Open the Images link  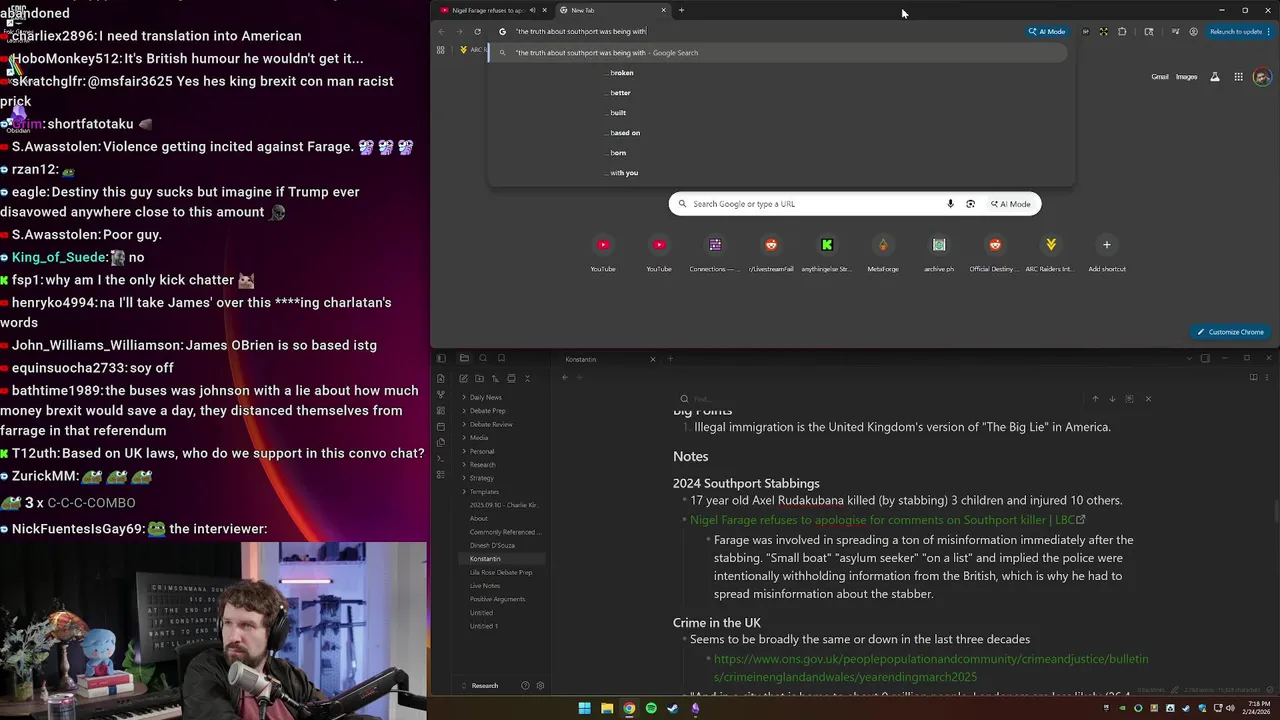(x=1186, y=77)
